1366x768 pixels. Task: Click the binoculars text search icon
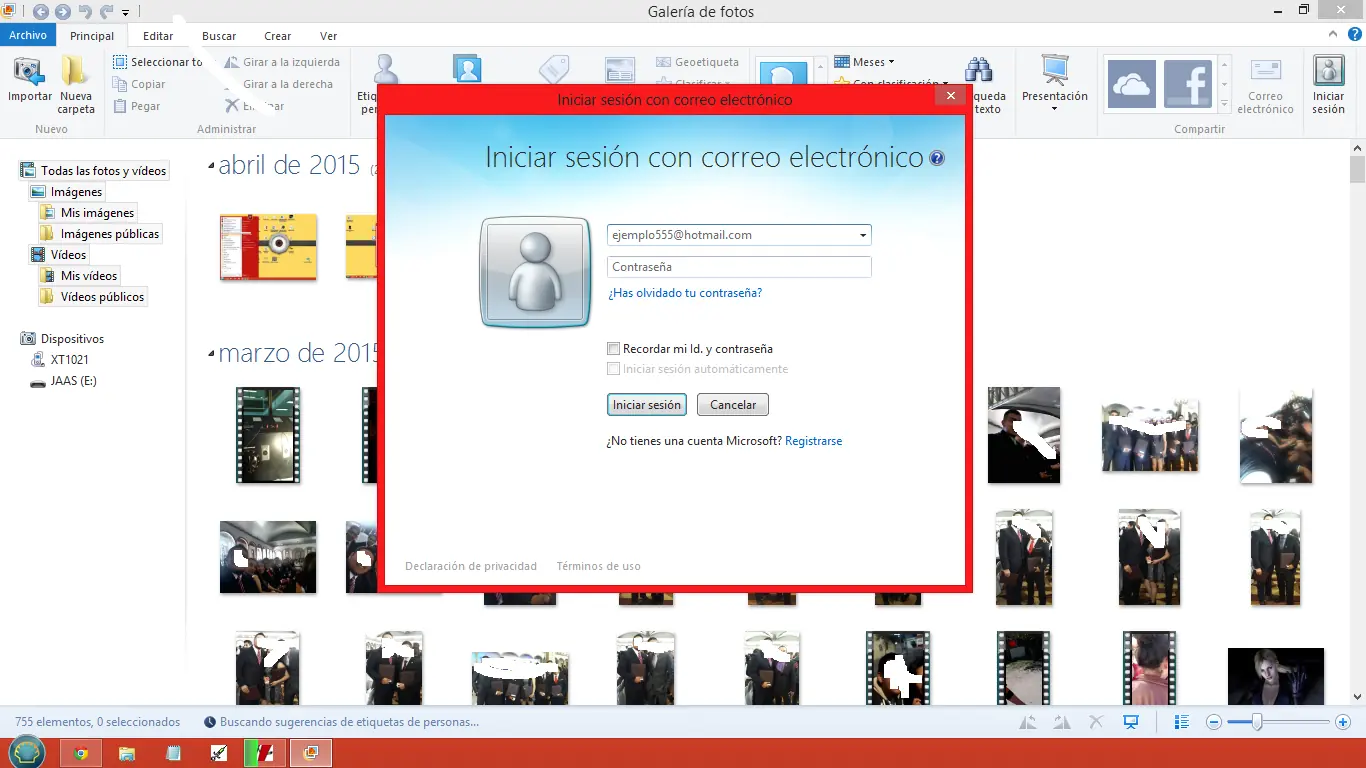(979, 69)
